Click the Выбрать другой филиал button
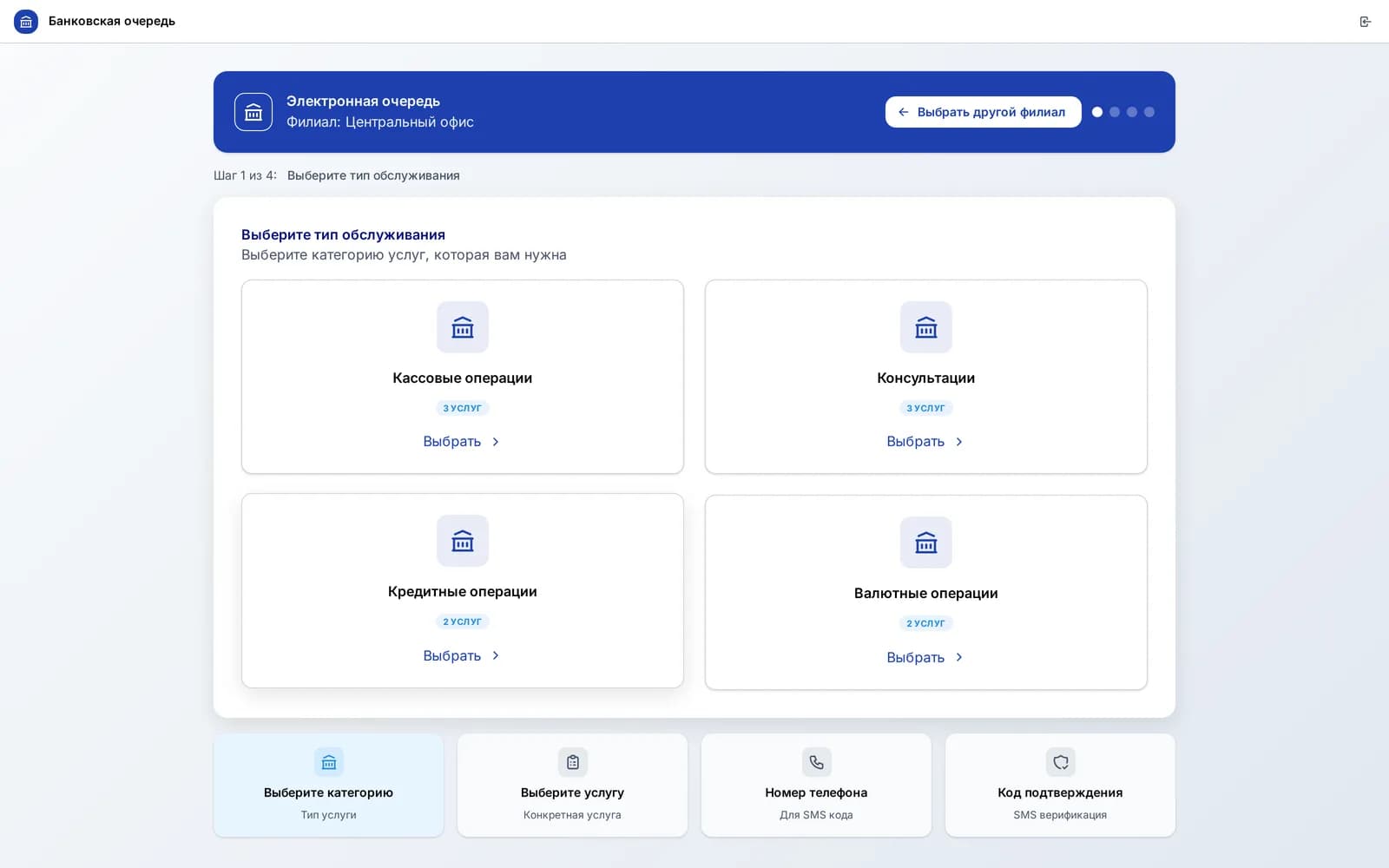 click(984, 112)
